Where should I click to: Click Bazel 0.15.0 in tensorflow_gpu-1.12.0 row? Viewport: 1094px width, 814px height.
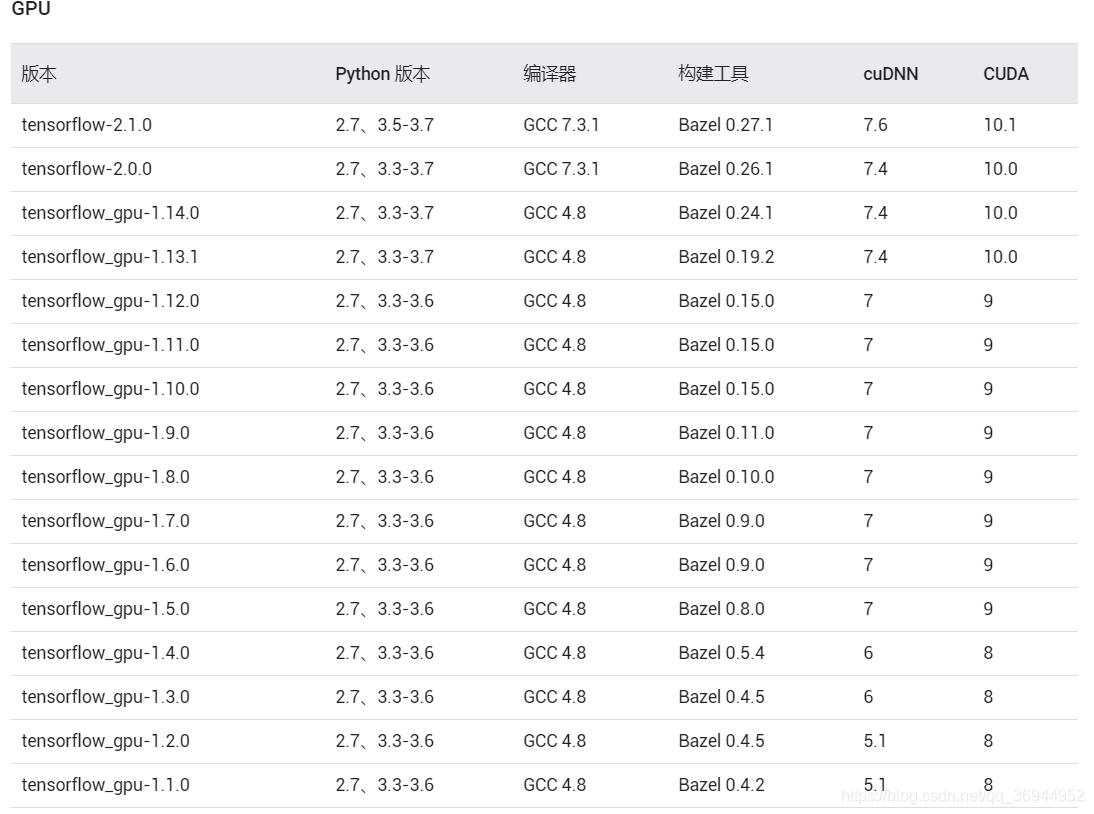point(726,301)
